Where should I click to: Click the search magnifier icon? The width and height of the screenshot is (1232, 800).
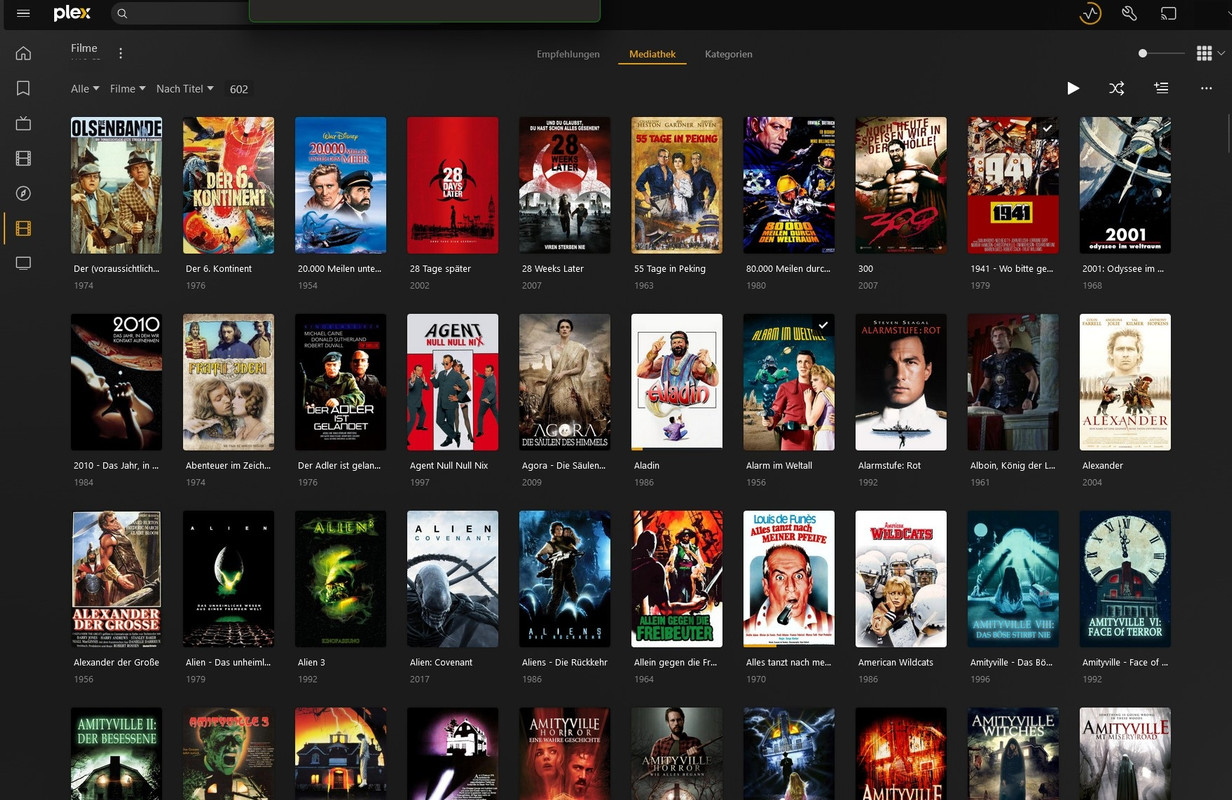click(x=122, y=14)
